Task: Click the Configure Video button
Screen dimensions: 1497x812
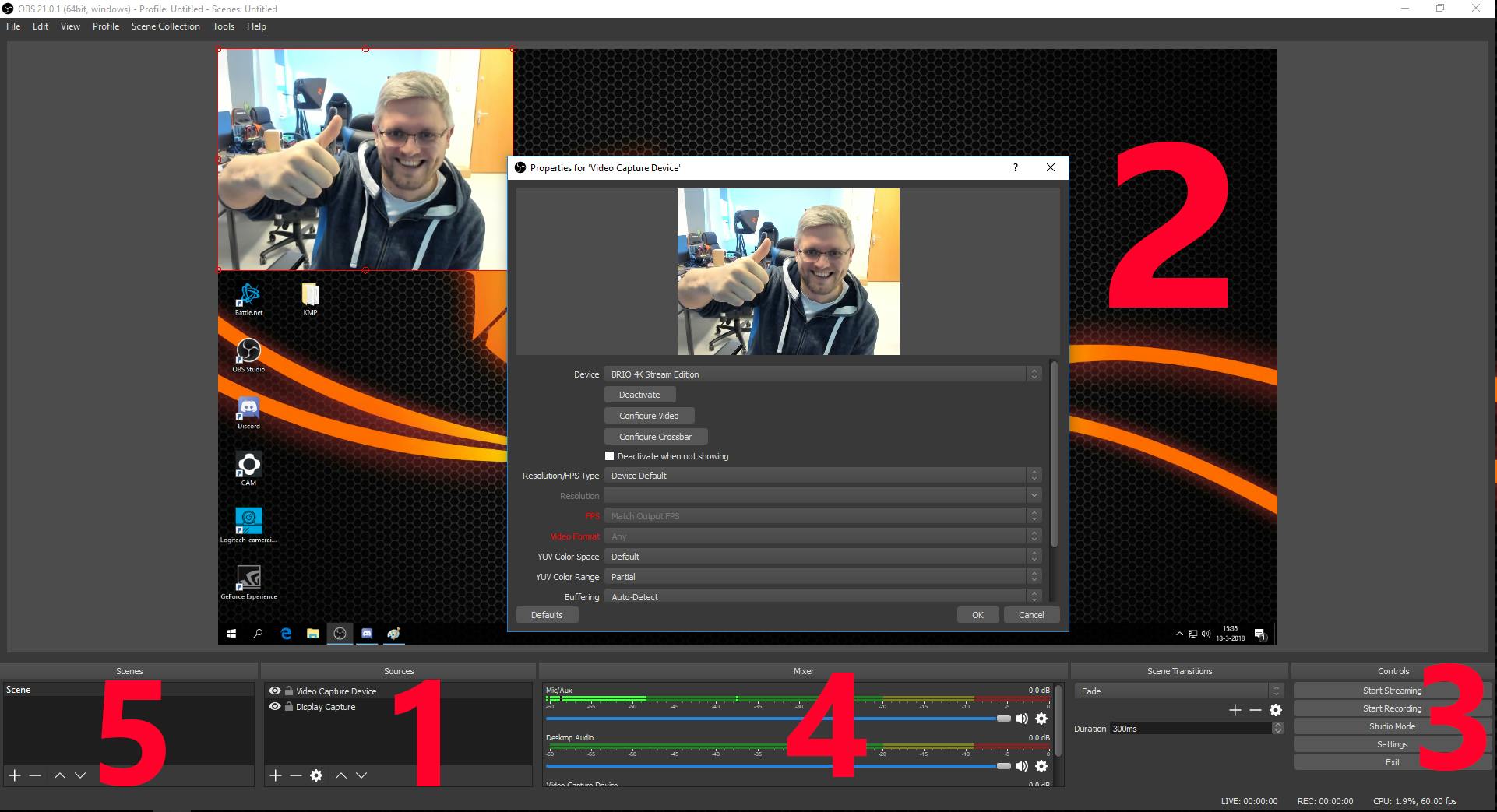Action: (x=649, y=416)
